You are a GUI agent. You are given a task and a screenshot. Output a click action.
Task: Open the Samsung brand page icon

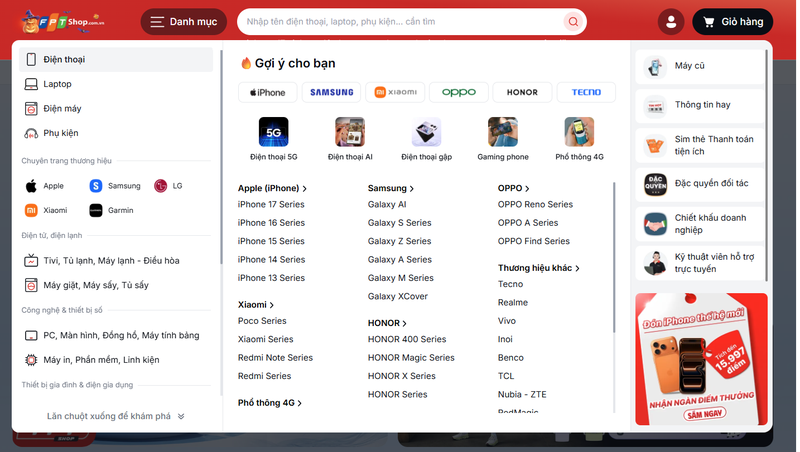(96, 186)
